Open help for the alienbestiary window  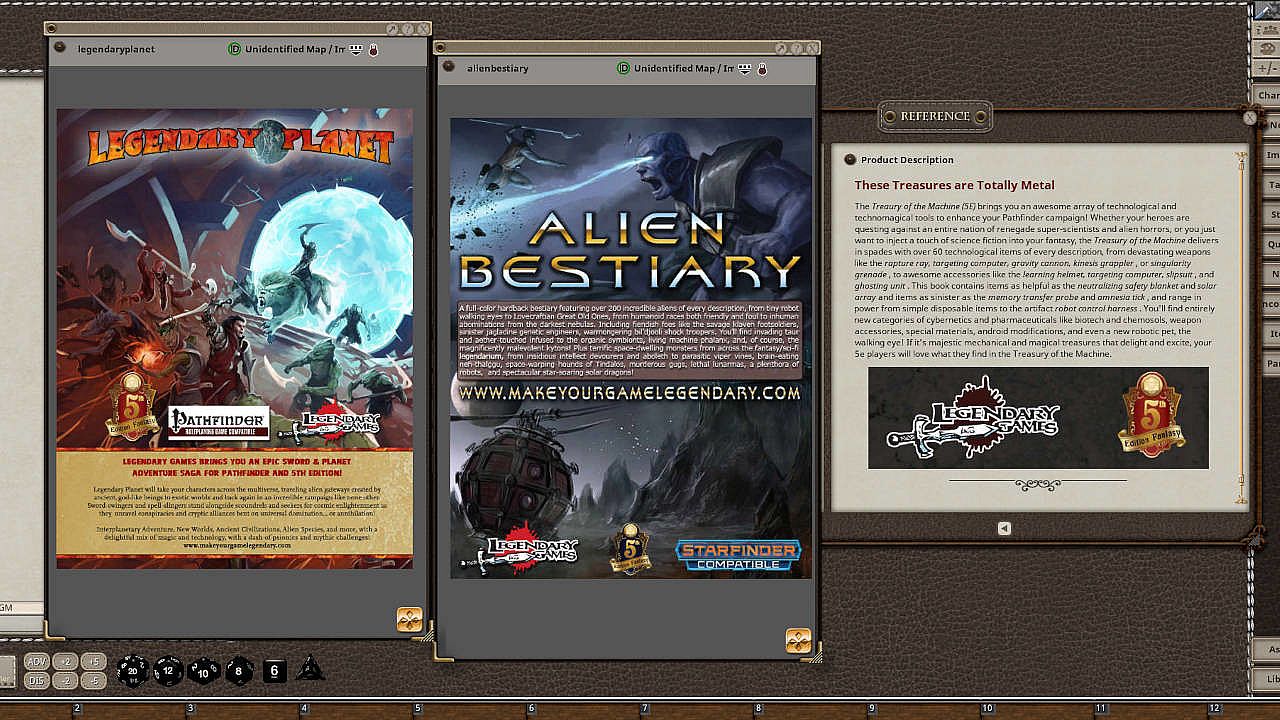(x=797, y=48)
